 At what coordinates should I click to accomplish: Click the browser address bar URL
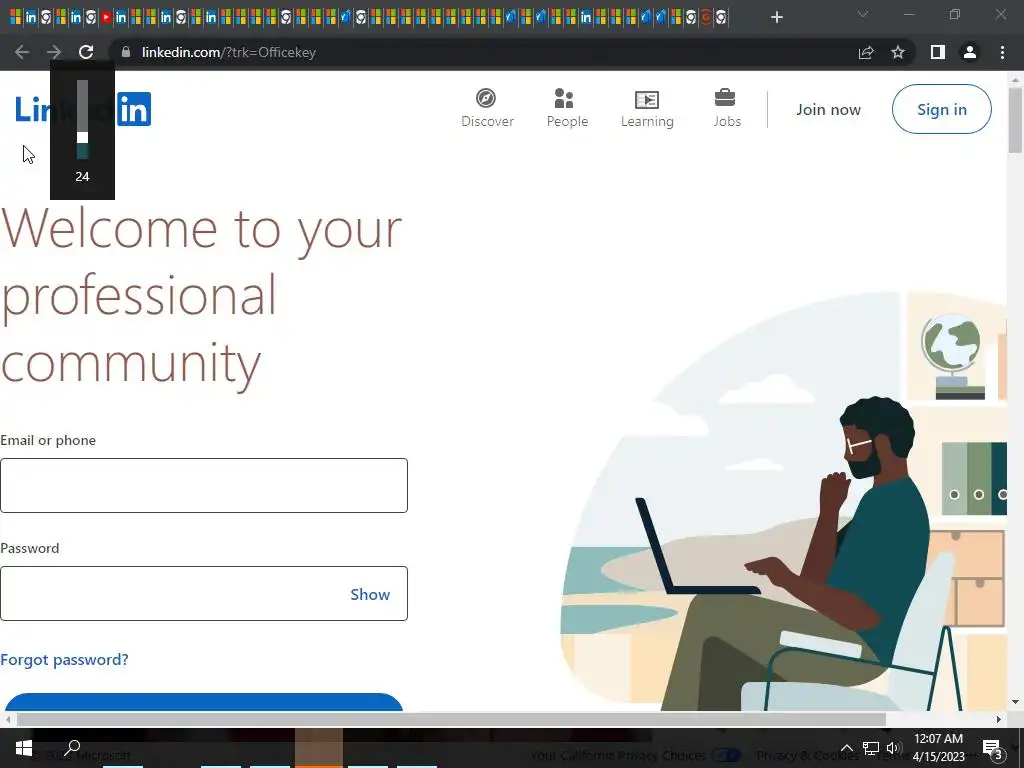[x=229, y=52]
